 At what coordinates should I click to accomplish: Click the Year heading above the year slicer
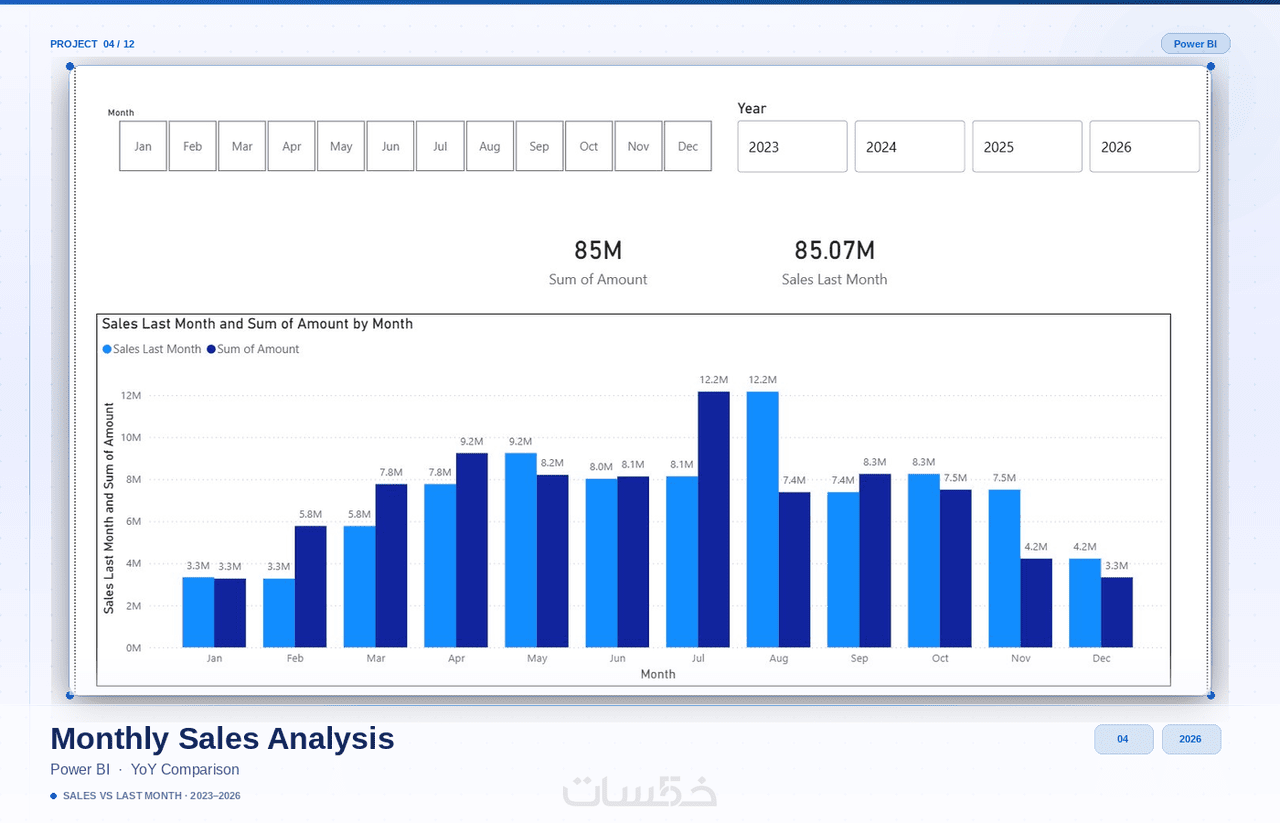752,108
